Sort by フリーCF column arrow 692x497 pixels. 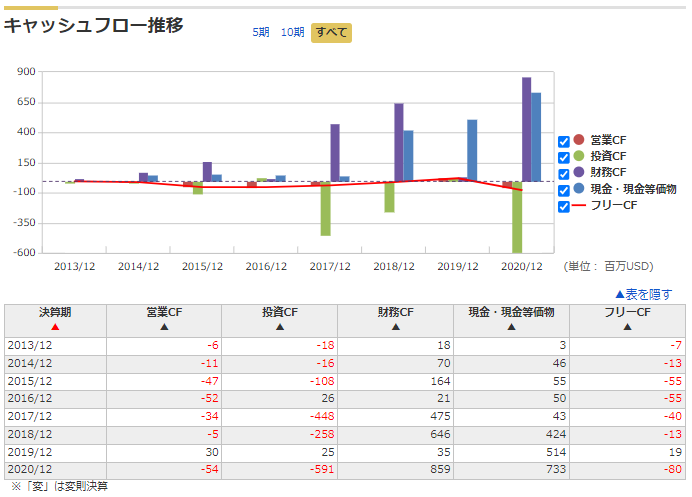[628, 327]
